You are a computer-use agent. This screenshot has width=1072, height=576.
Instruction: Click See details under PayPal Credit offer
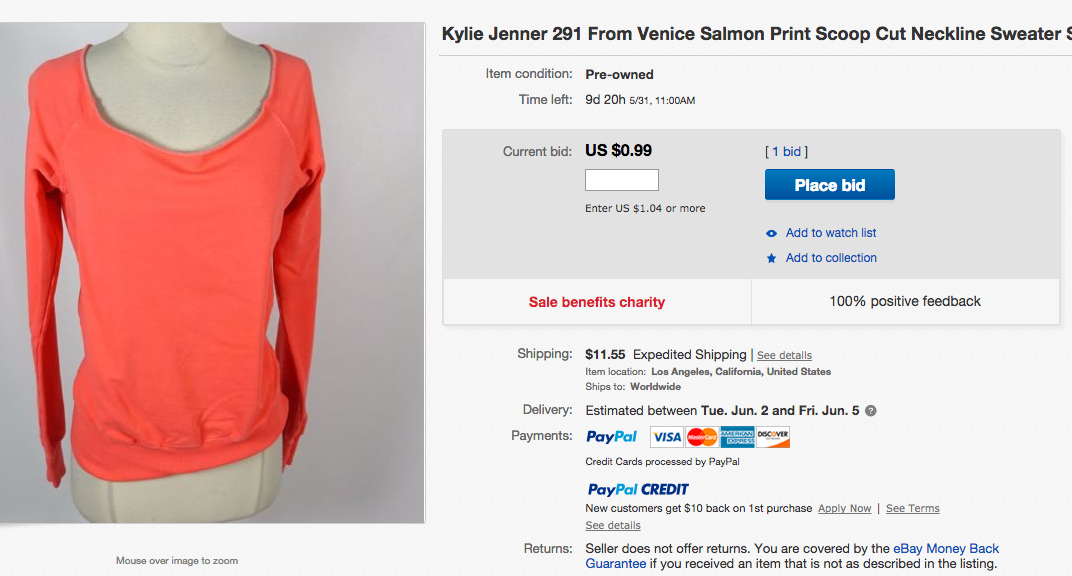click(x=613, y=526)
